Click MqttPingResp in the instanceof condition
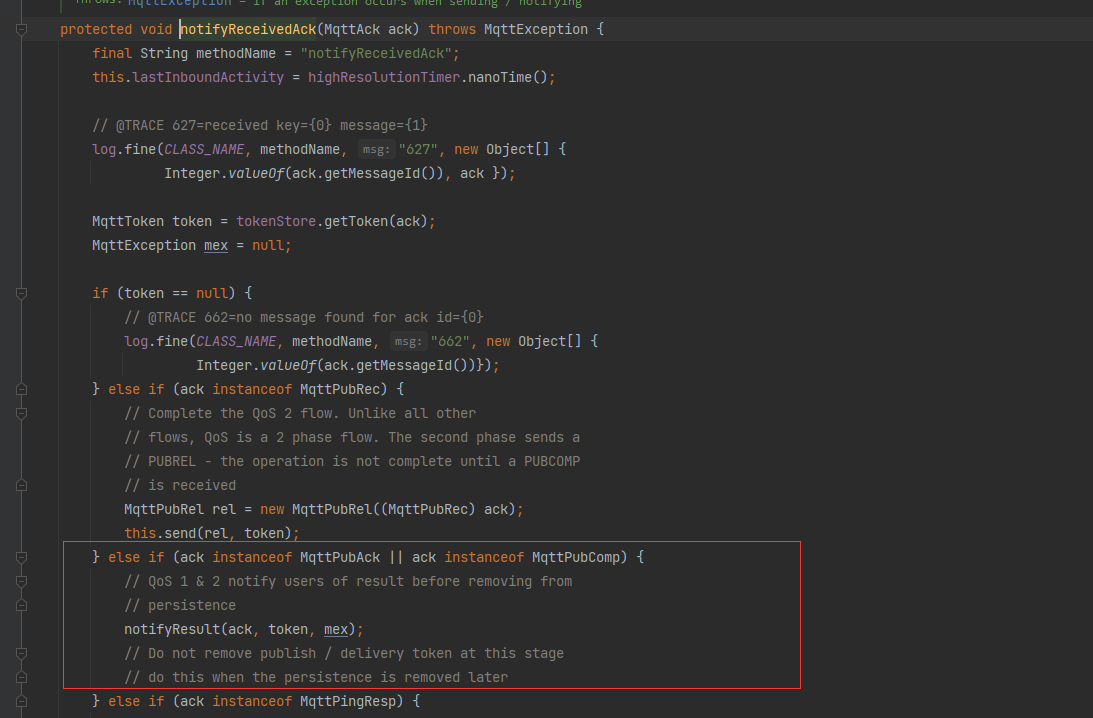Image resolution: width=1093 pixels, height=718 pixels. [348, 701]
